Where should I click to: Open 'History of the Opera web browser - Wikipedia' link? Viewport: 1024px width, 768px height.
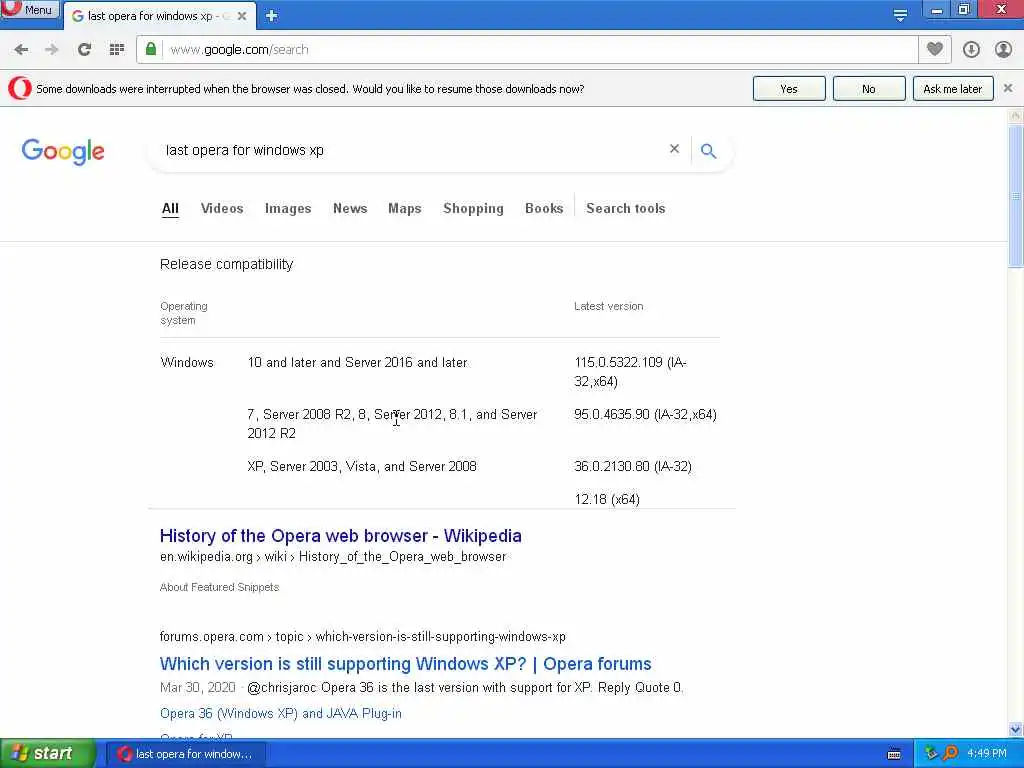340,536
